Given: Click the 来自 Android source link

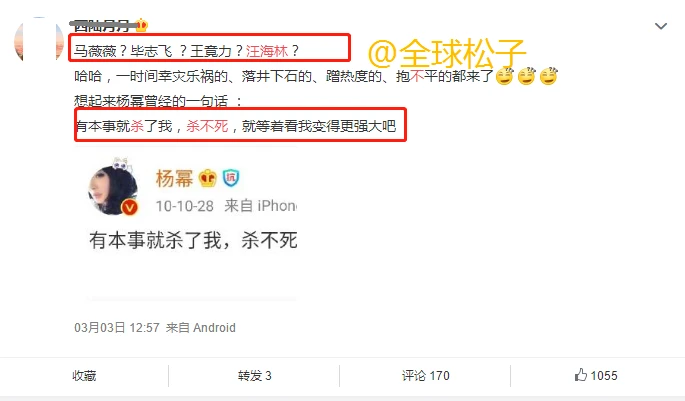Looking at the screenshot, I should (201, 328).
